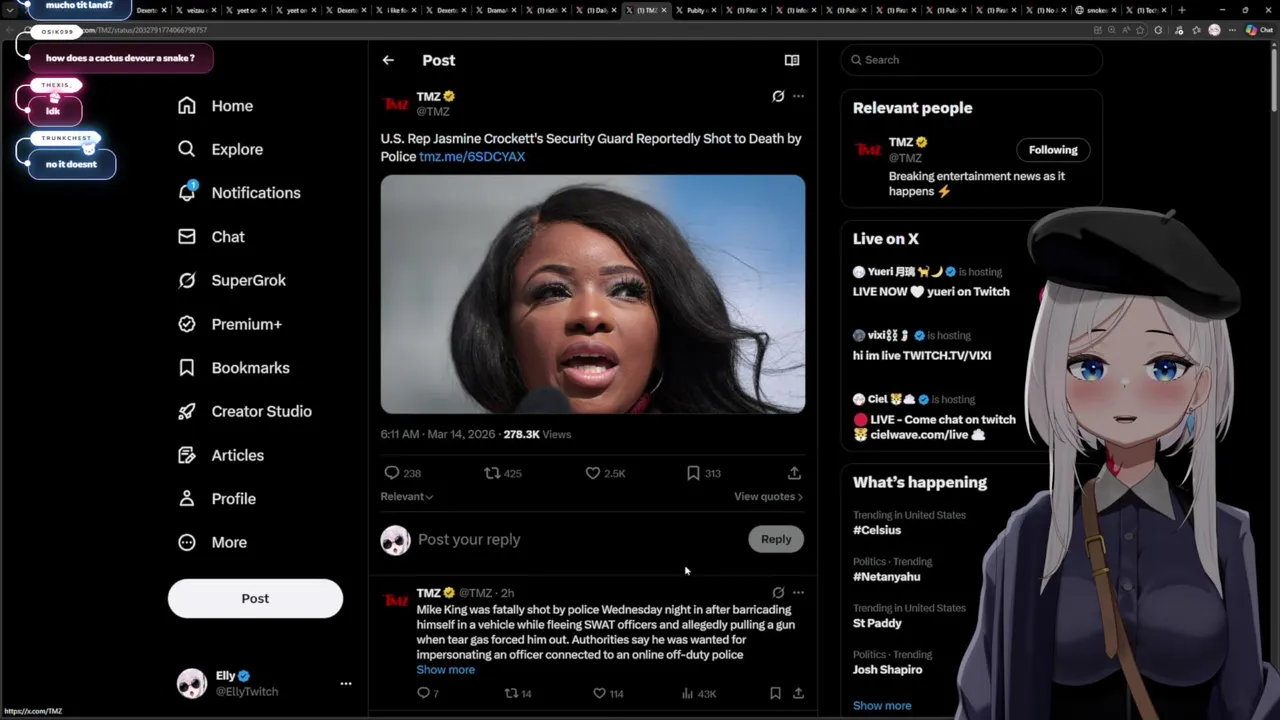
Task: Open Profile page
Action: pyautogui.click(x=216, y=499)
